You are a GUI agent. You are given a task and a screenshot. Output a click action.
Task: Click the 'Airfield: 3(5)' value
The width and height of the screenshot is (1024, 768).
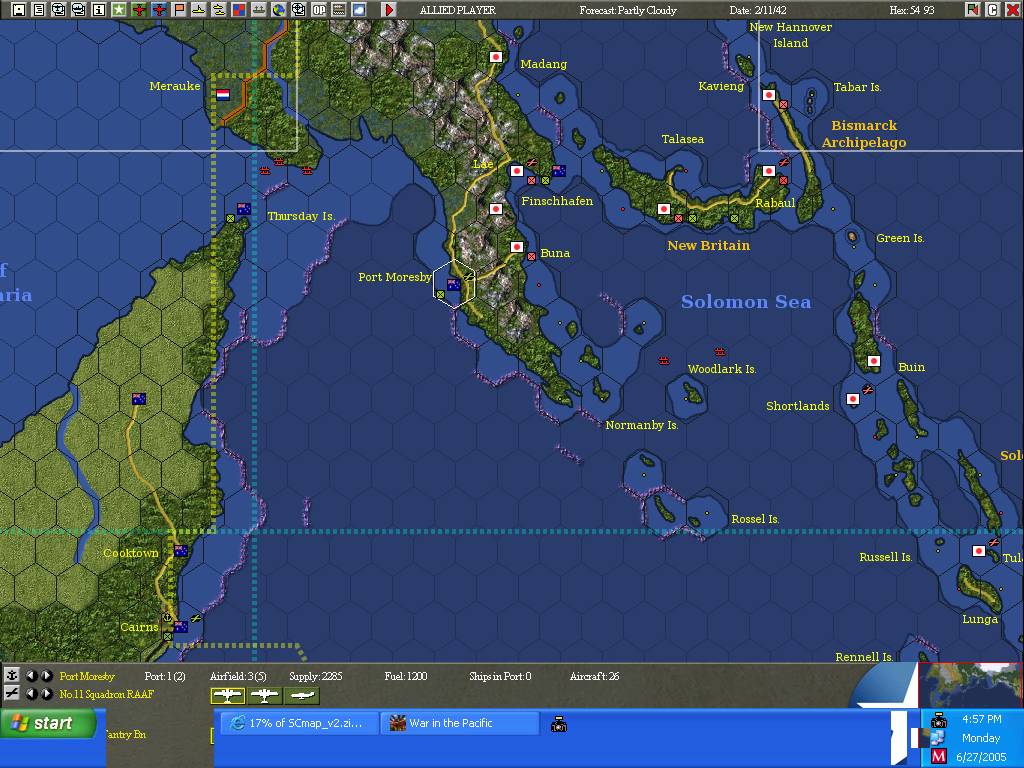pos(238,676)
